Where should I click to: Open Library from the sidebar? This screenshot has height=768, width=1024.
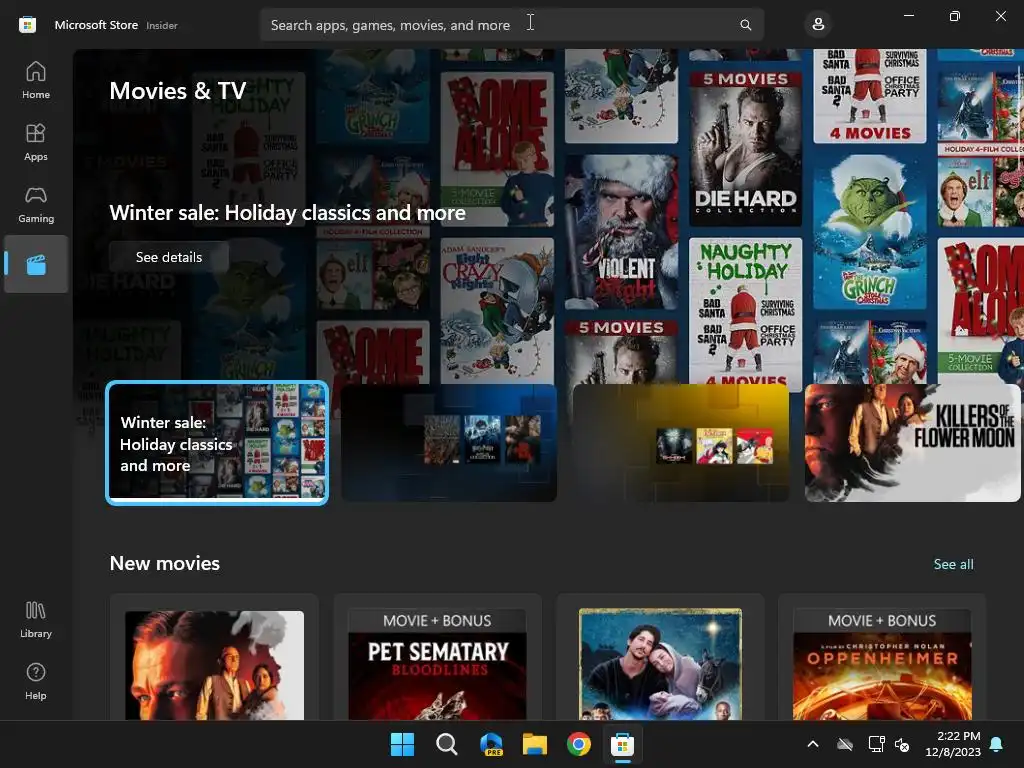36,619
